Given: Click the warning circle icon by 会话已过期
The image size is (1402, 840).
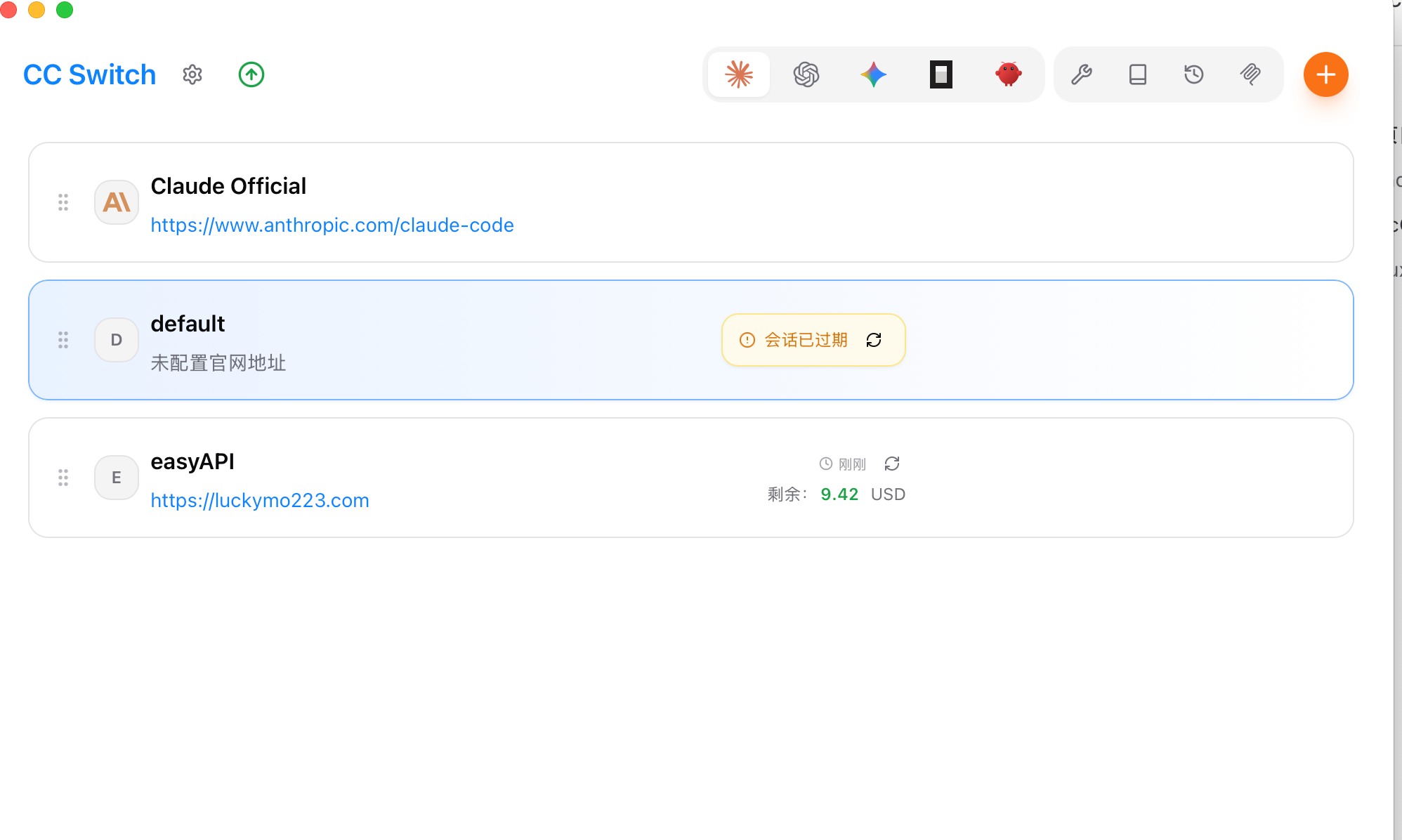Looking at the screenshot, I should pos(747,340).
